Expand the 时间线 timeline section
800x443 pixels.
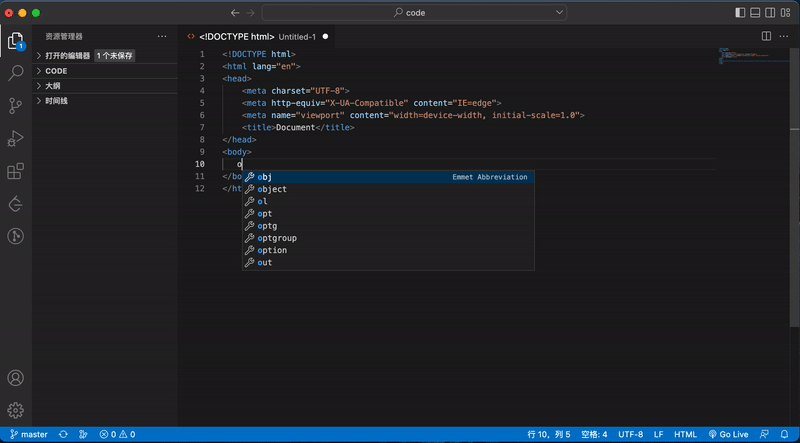click(56, 101)
